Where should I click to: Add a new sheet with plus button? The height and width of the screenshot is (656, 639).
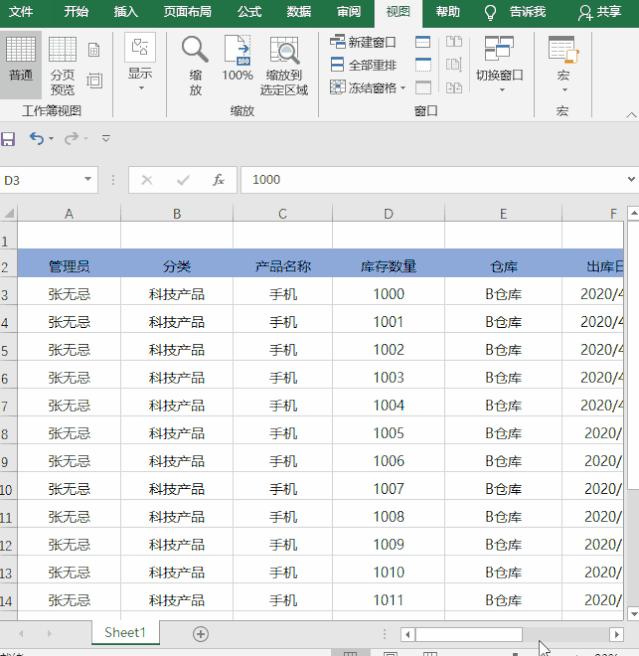tap(201, 634)
